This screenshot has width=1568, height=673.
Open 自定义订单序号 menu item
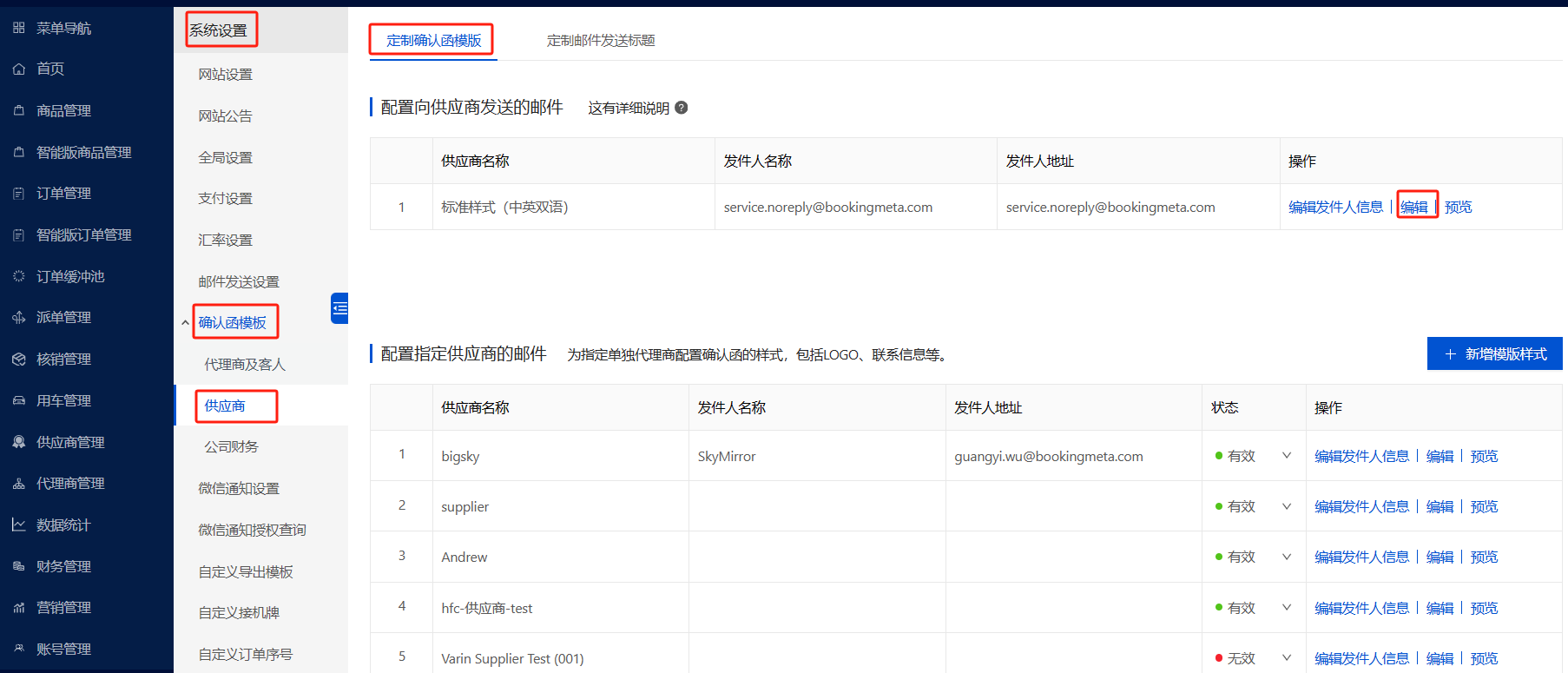click(x=246, y=654)
